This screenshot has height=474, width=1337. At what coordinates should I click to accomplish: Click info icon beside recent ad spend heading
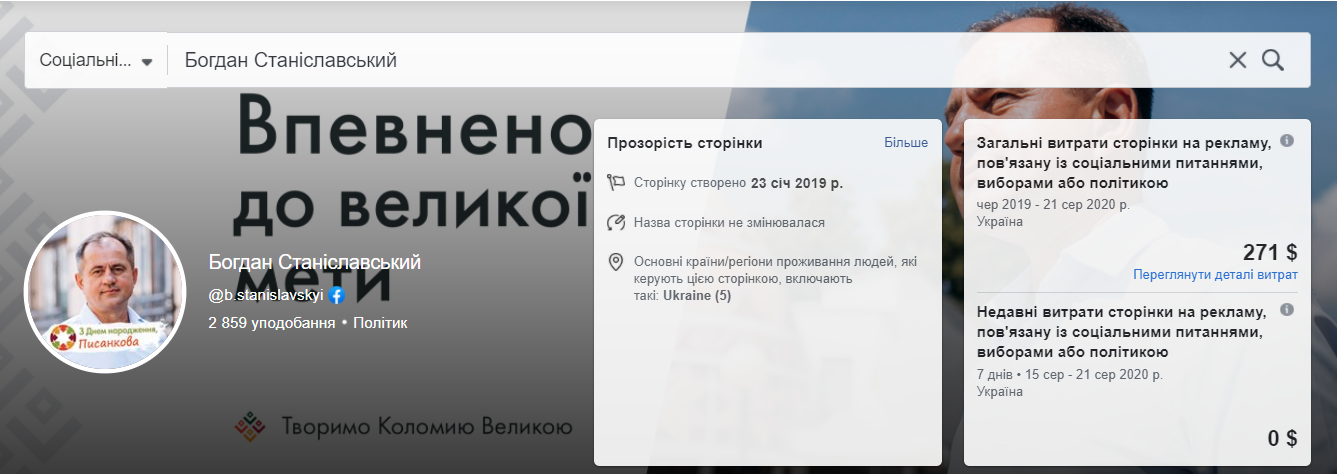coord(1288,309)
